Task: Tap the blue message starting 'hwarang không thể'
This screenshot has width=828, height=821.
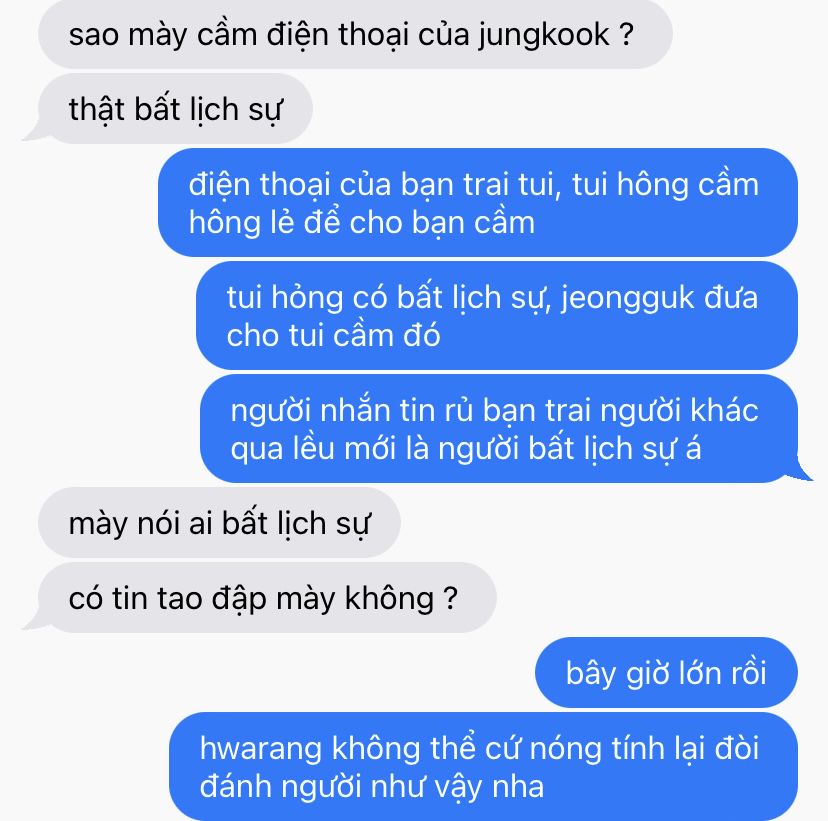Action: [x=483, y=767]
